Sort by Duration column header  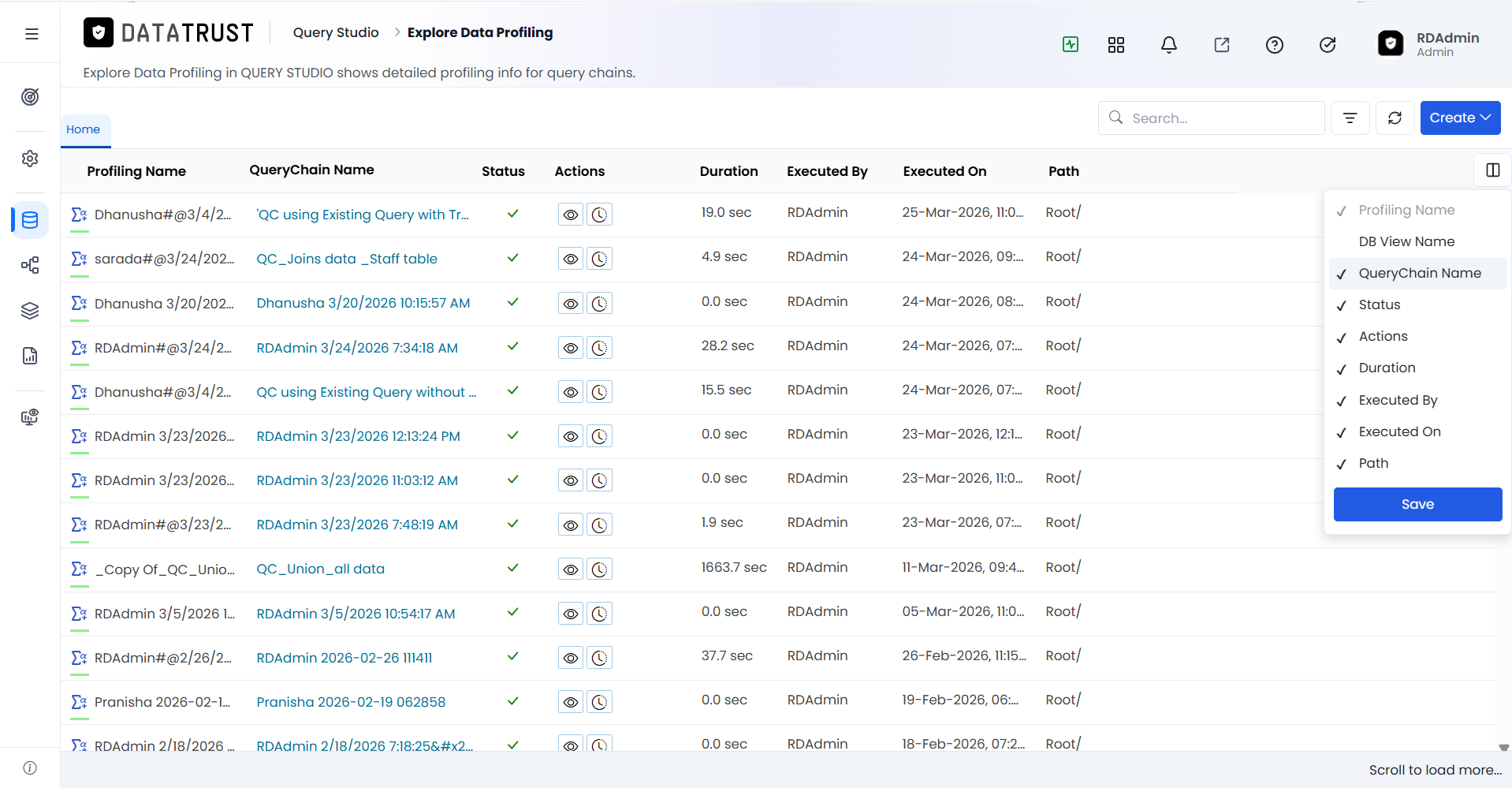(728, 171)
